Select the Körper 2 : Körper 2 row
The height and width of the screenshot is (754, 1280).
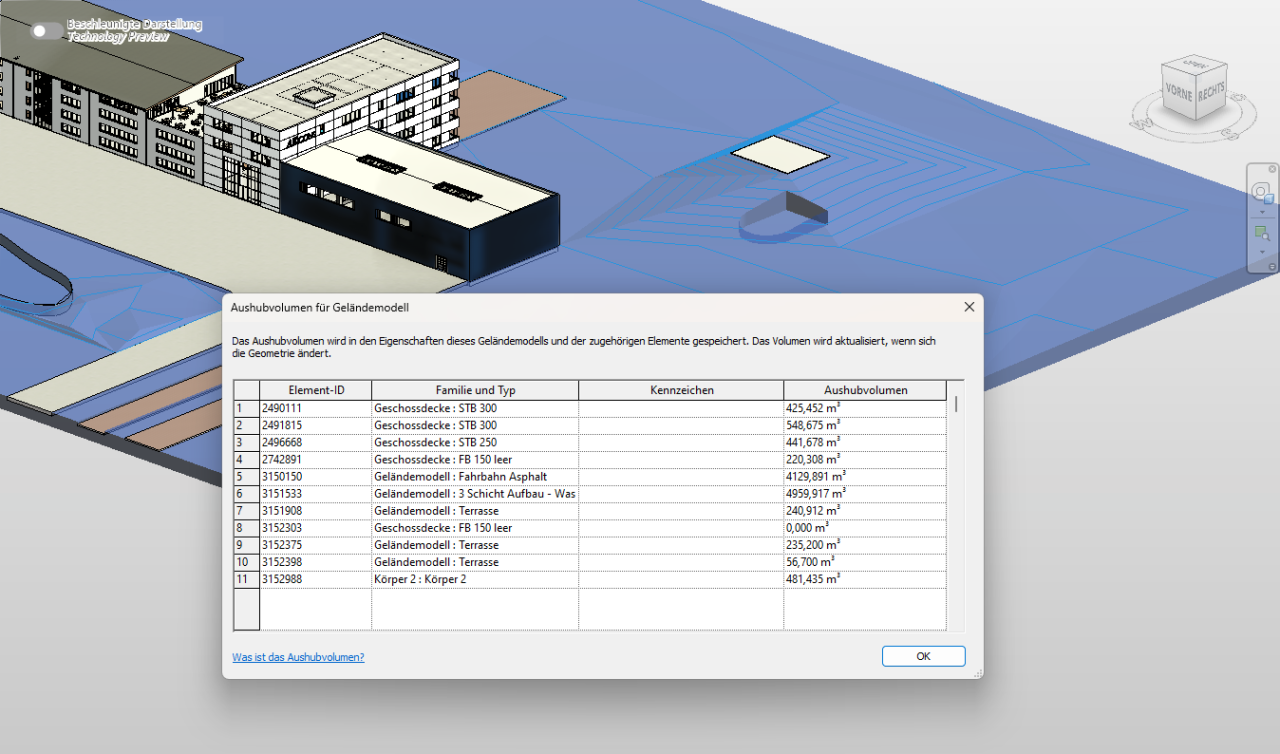[x=474, y=578]
